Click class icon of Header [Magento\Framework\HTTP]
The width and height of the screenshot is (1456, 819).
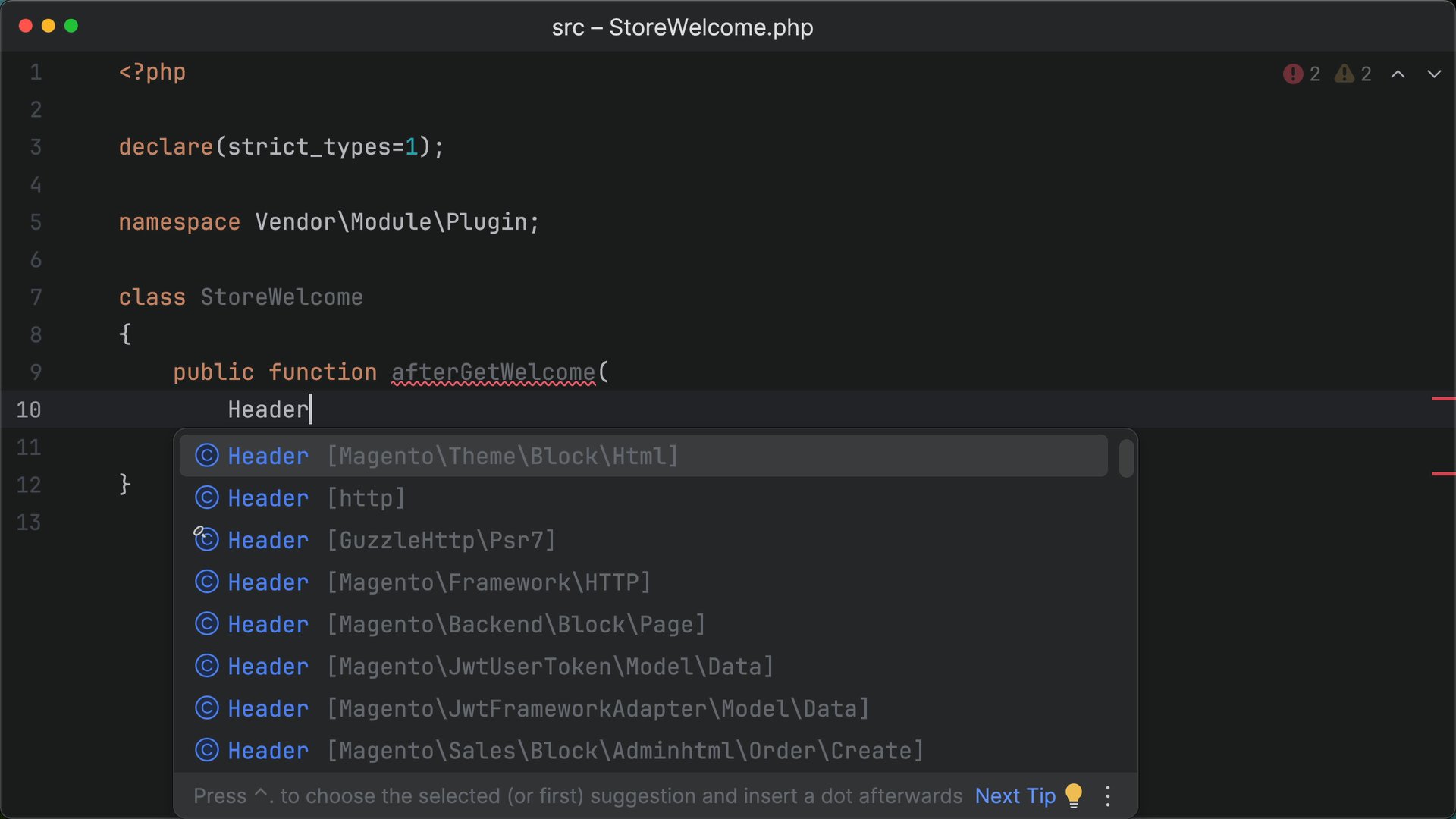[x=206, y=582]
